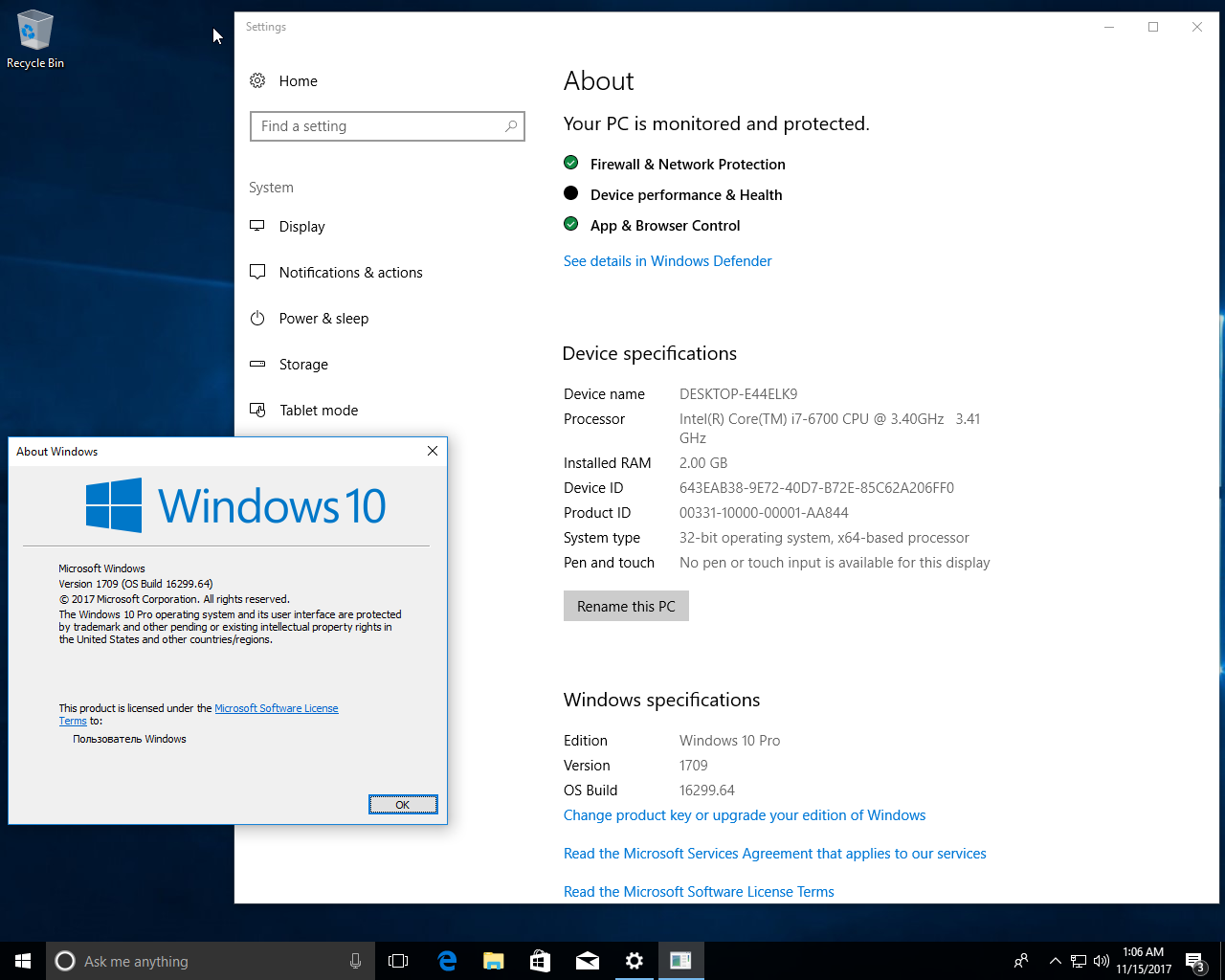Click the search magnifier in Find a setting
This screenshot has height=980, width=1225.
(511, 125)
